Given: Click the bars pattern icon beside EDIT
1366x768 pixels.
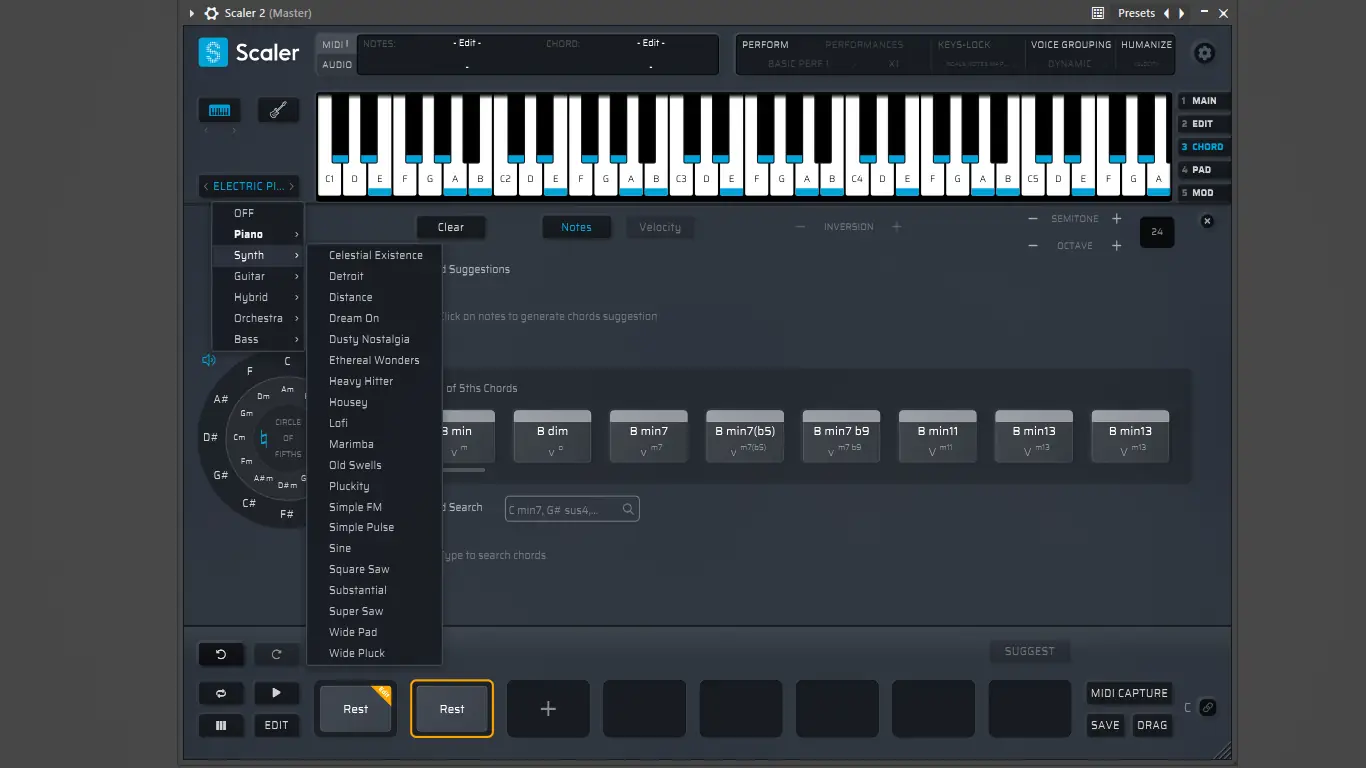Looking at the screenshot, I should click(x=221, y=725).
